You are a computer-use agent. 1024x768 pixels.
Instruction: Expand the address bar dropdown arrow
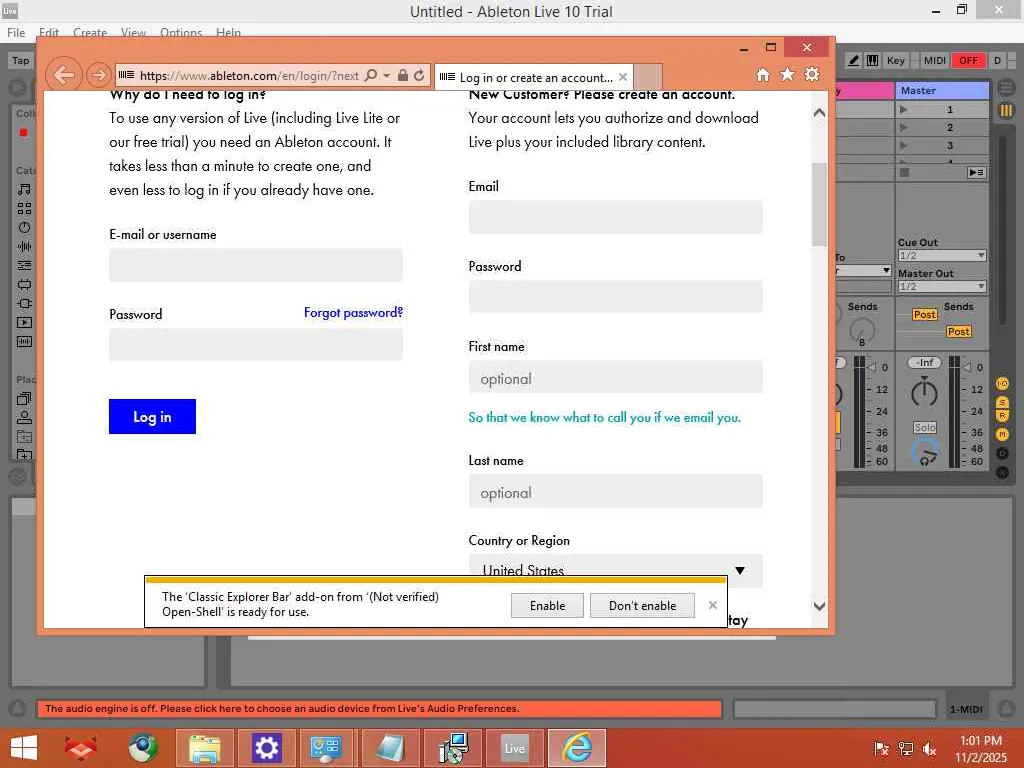(x=387, y=75)
